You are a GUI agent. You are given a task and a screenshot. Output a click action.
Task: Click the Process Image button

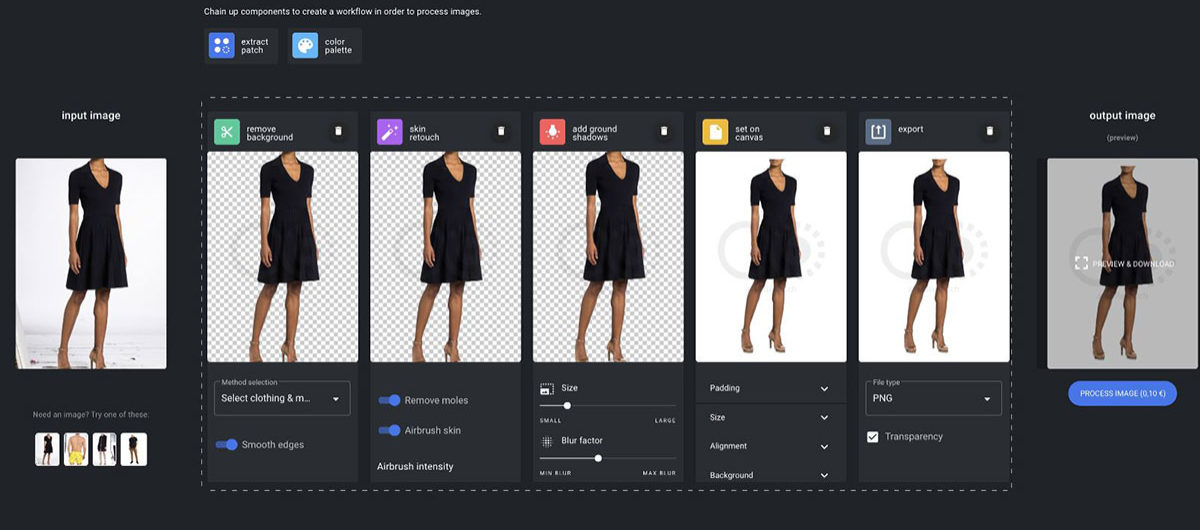[x=1122, y=393]
